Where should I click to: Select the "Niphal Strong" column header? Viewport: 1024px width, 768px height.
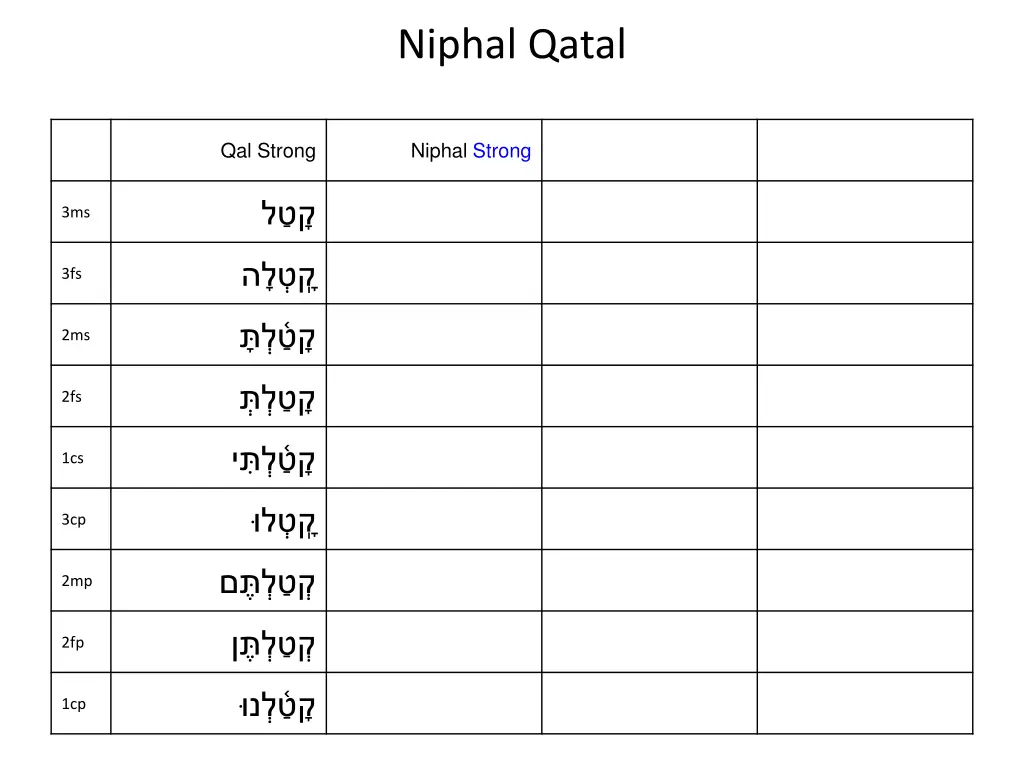(470, 151)
